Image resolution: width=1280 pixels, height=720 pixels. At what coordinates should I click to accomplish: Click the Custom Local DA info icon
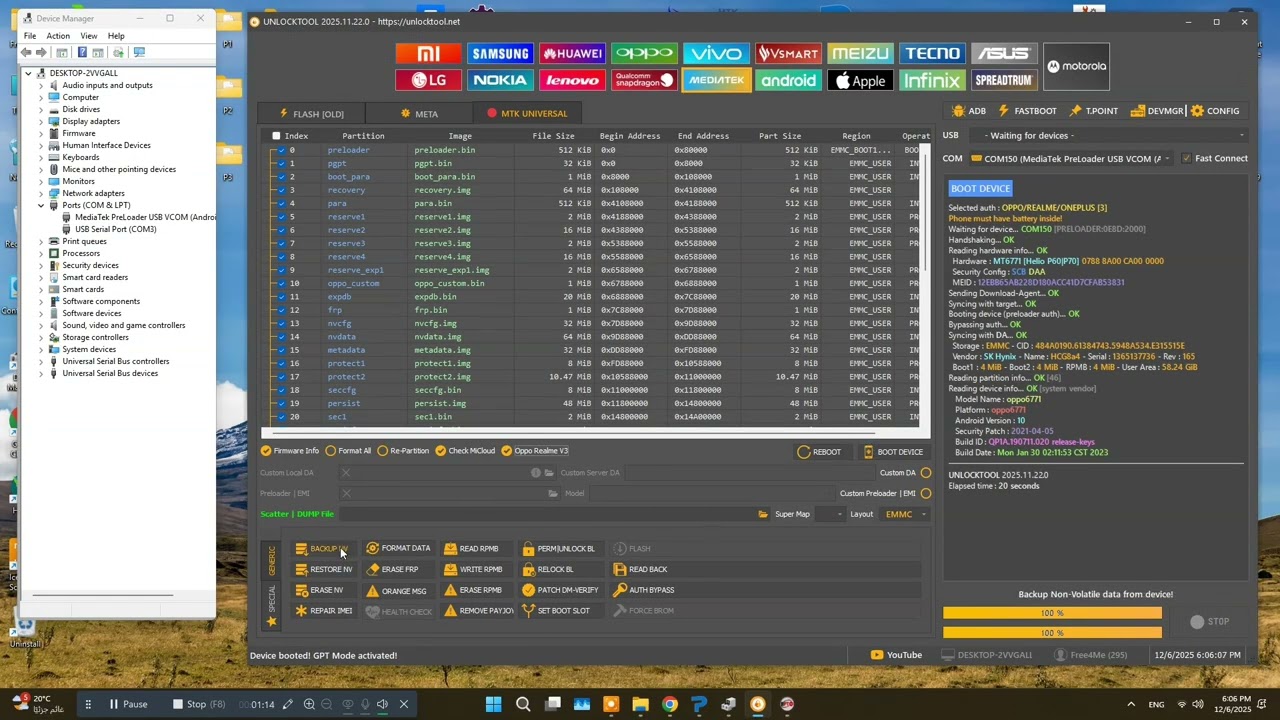click(x=536, y=473)
